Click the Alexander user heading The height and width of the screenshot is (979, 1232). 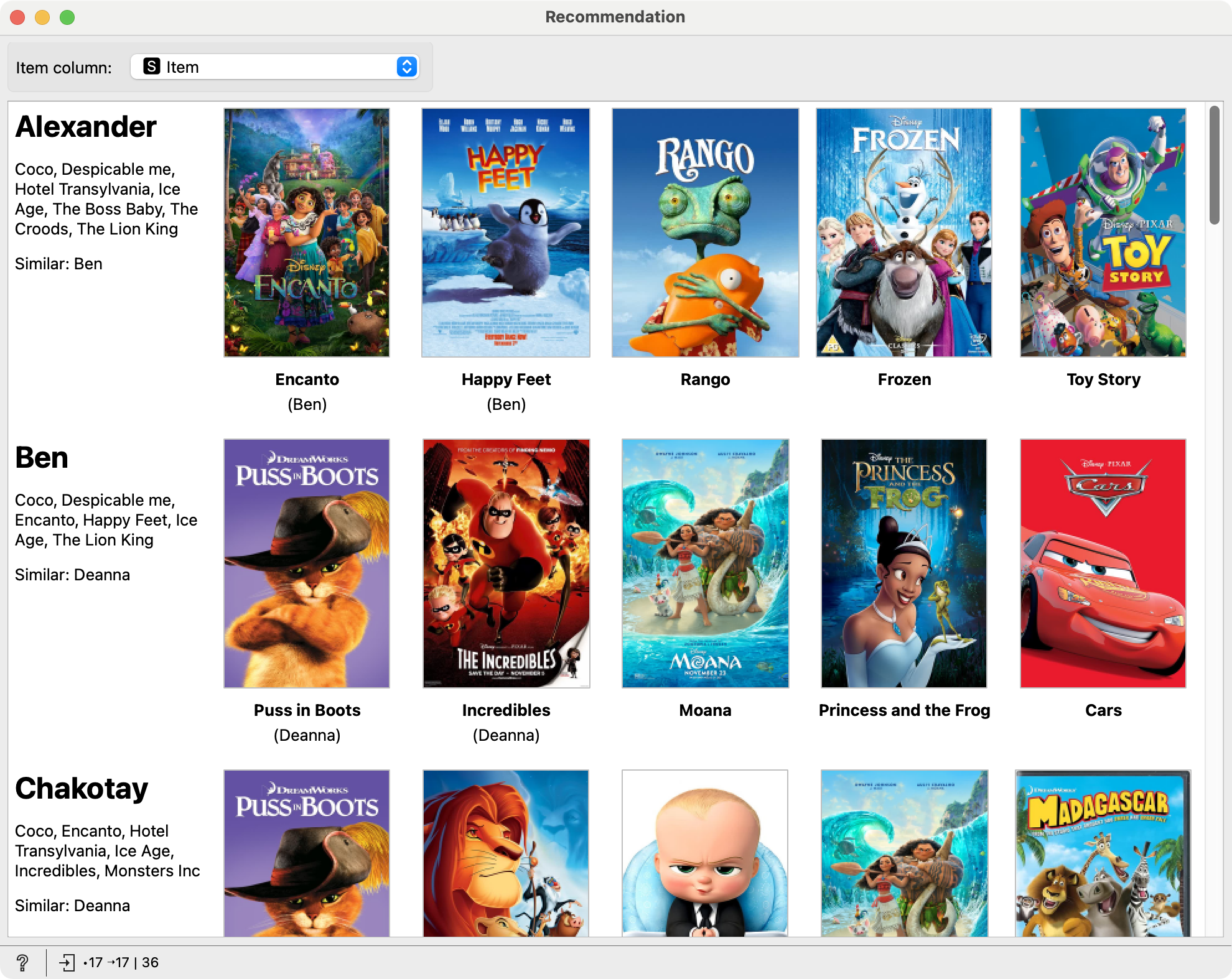point(86,127)
